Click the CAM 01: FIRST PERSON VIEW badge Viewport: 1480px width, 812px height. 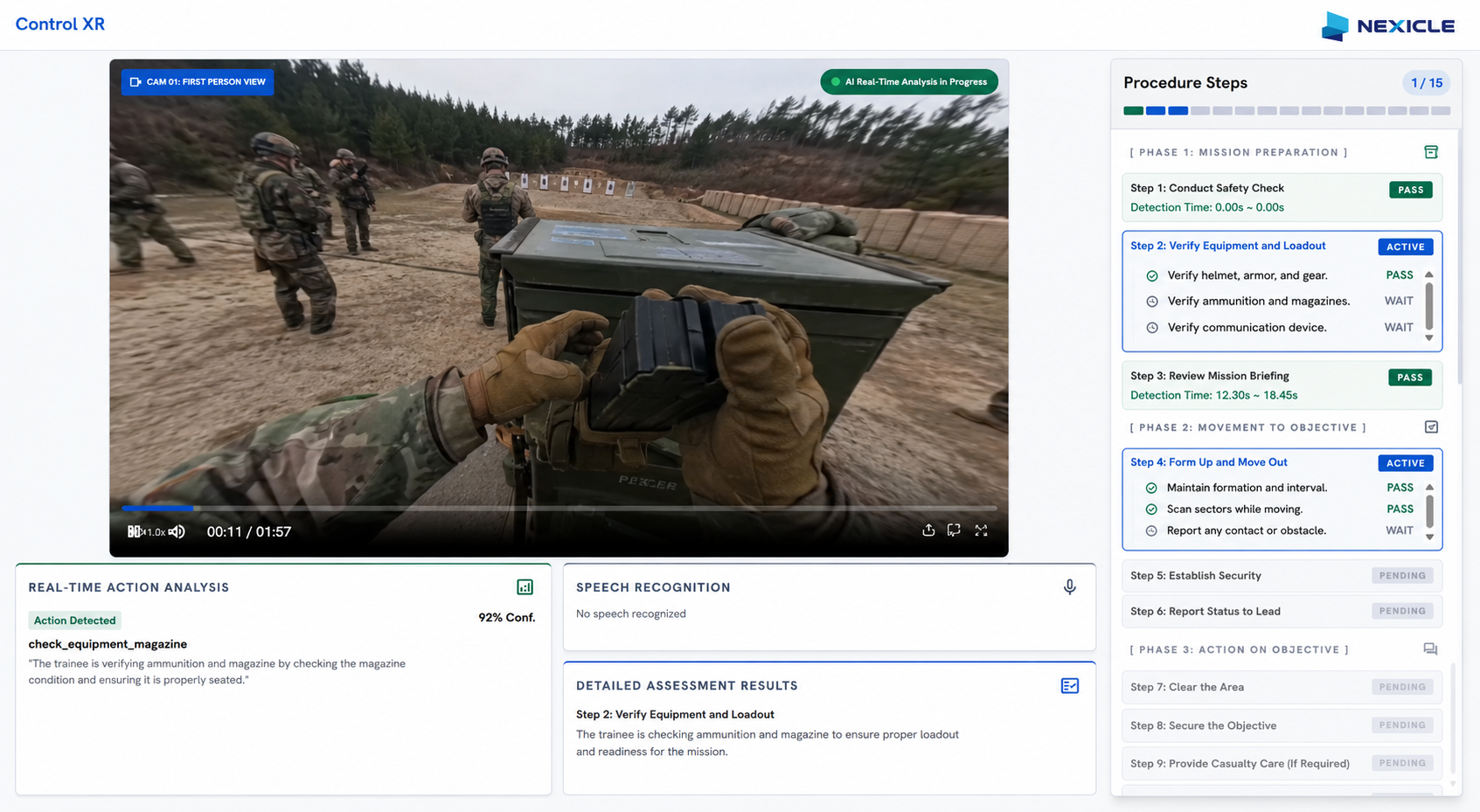(x=198, y=82)
